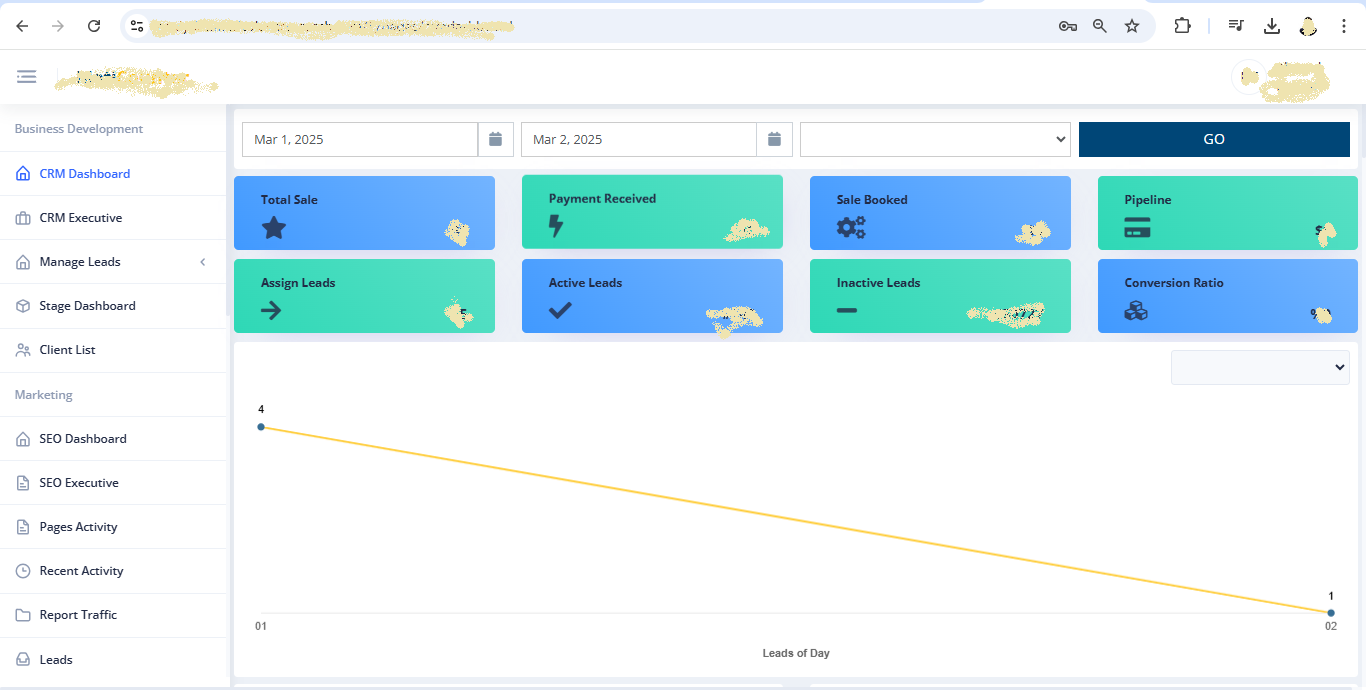Click the Conversion Ratio boxes icon
1366x690 pixels.
point(1136,311)
